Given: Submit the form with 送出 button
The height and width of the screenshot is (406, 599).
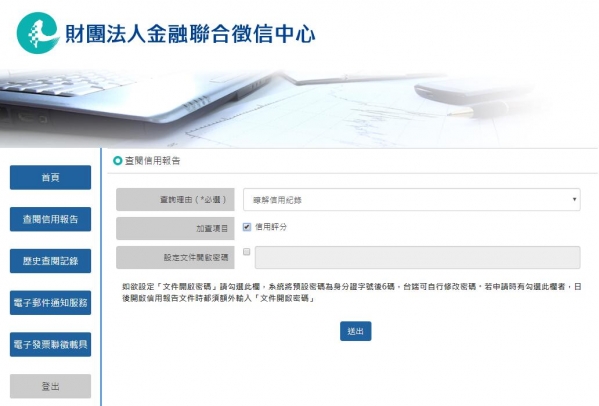Looking at the screenshot, I should click(x=356, y=331).
